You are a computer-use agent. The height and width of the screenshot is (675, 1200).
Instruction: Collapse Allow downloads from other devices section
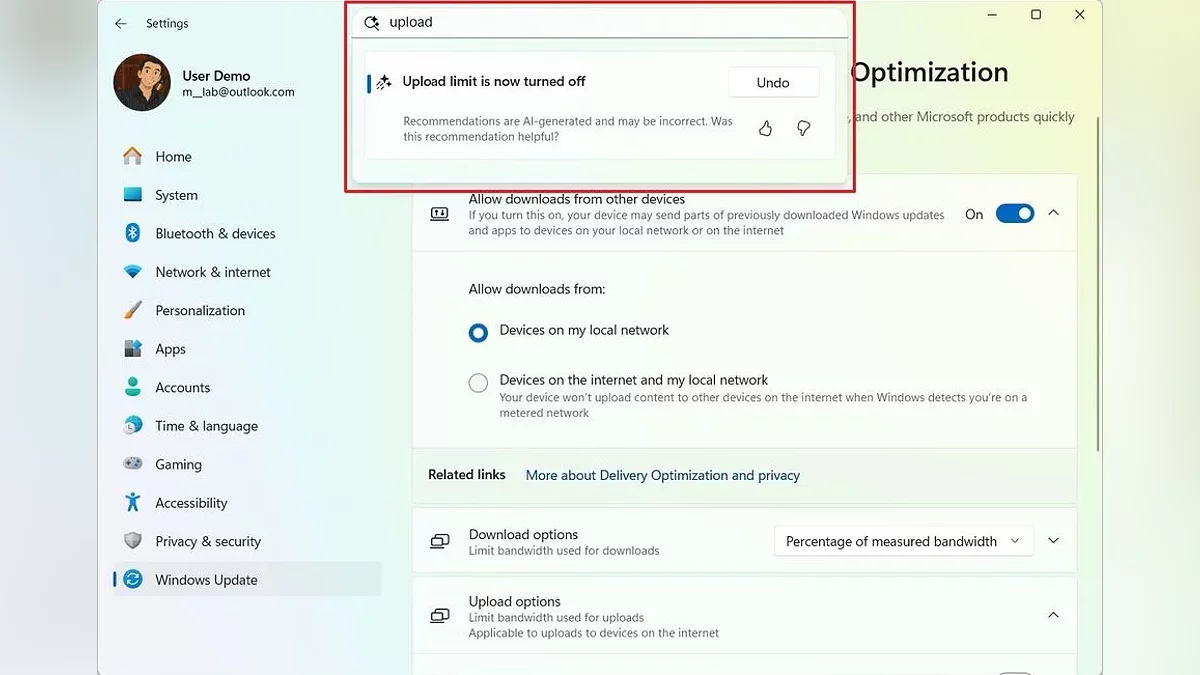(1053, 213)
